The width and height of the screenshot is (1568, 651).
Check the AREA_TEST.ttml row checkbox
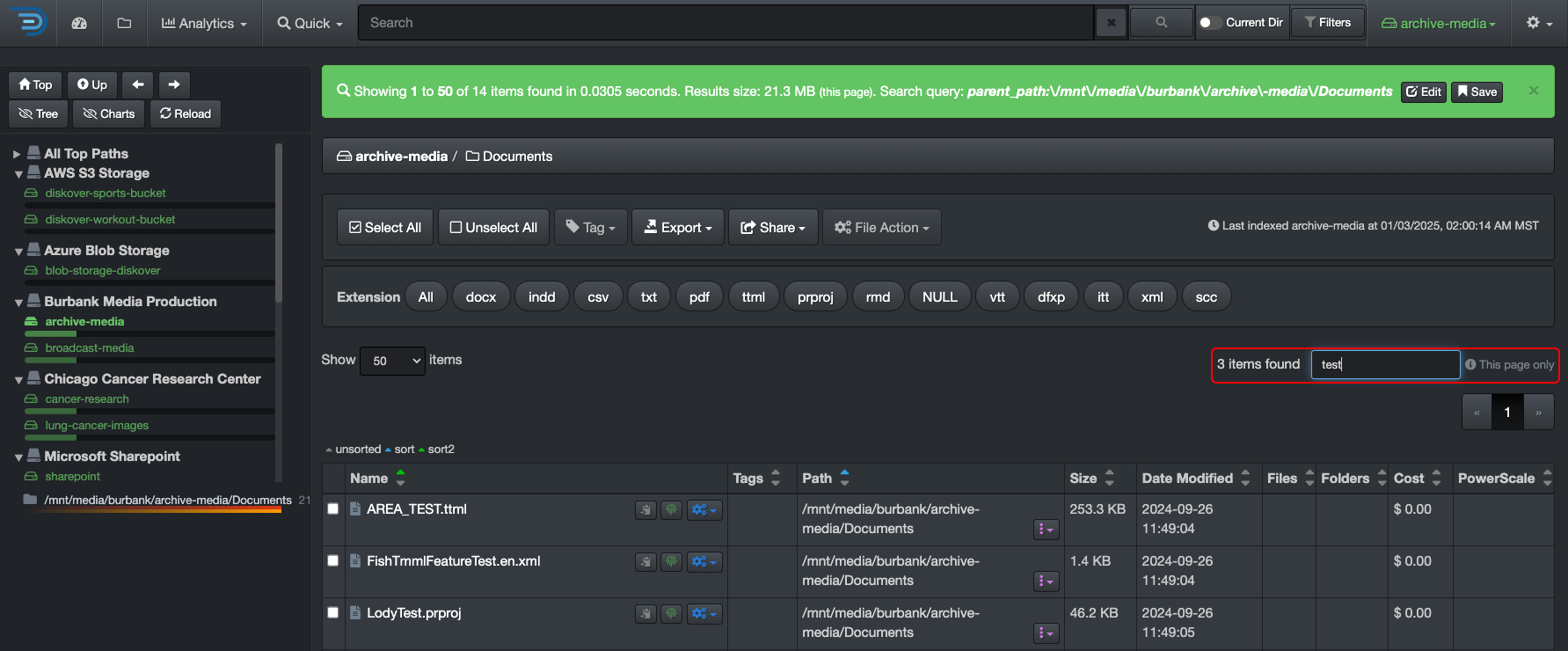tap(333, 508)
